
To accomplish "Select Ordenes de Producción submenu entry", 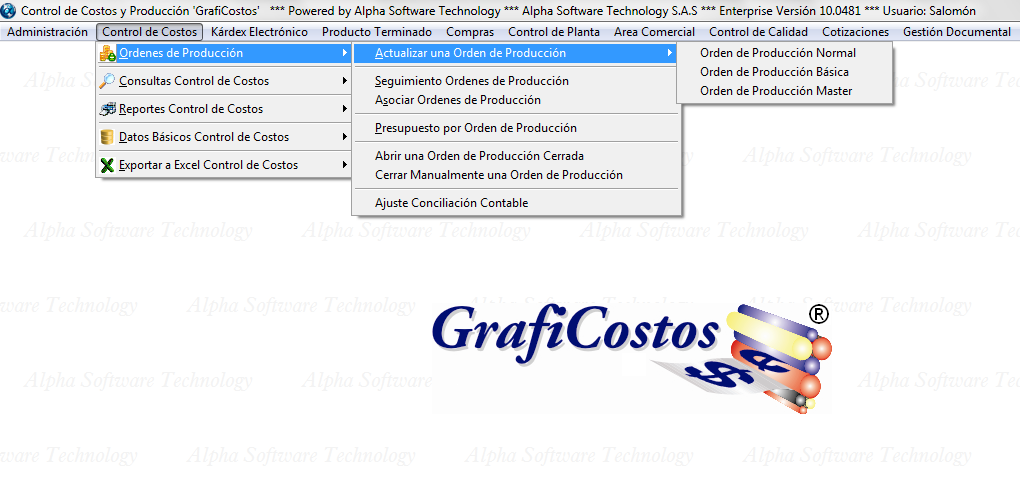I will tap(224, 53).
